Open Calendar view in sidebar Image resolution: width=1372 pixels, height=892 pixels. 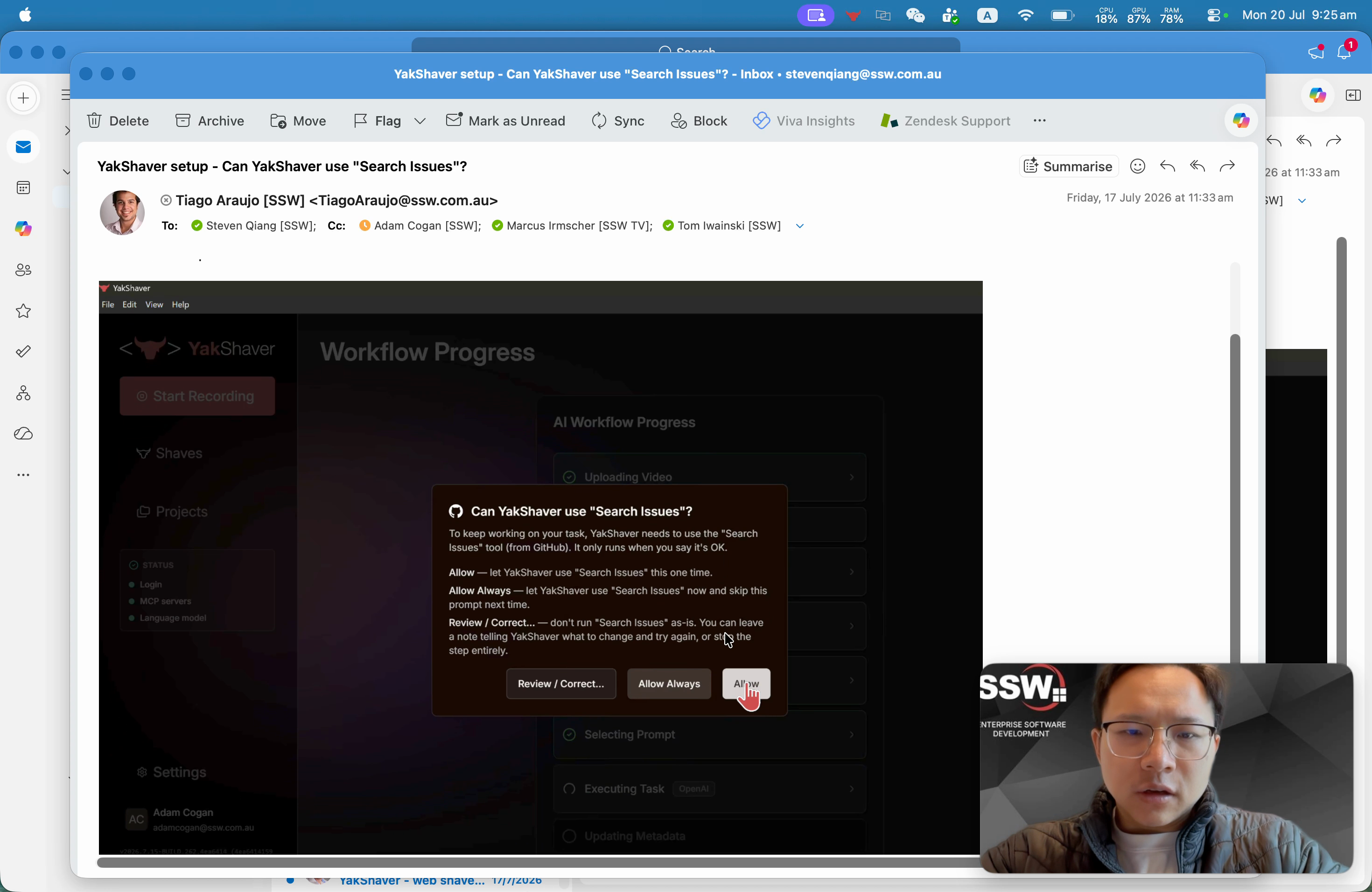pyautogui.click(x=24, y=188)
